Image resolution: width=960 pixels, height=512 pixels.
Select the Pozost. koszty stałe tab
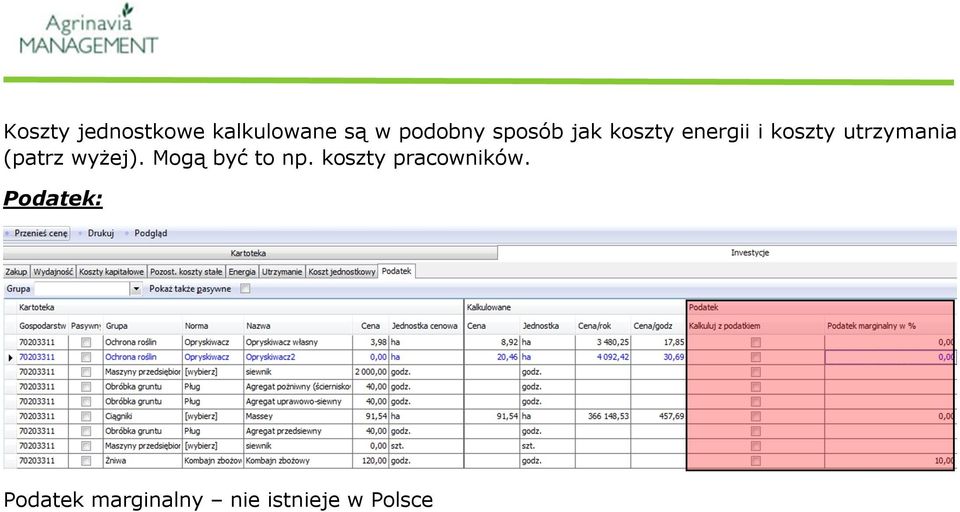coord(186,272)
